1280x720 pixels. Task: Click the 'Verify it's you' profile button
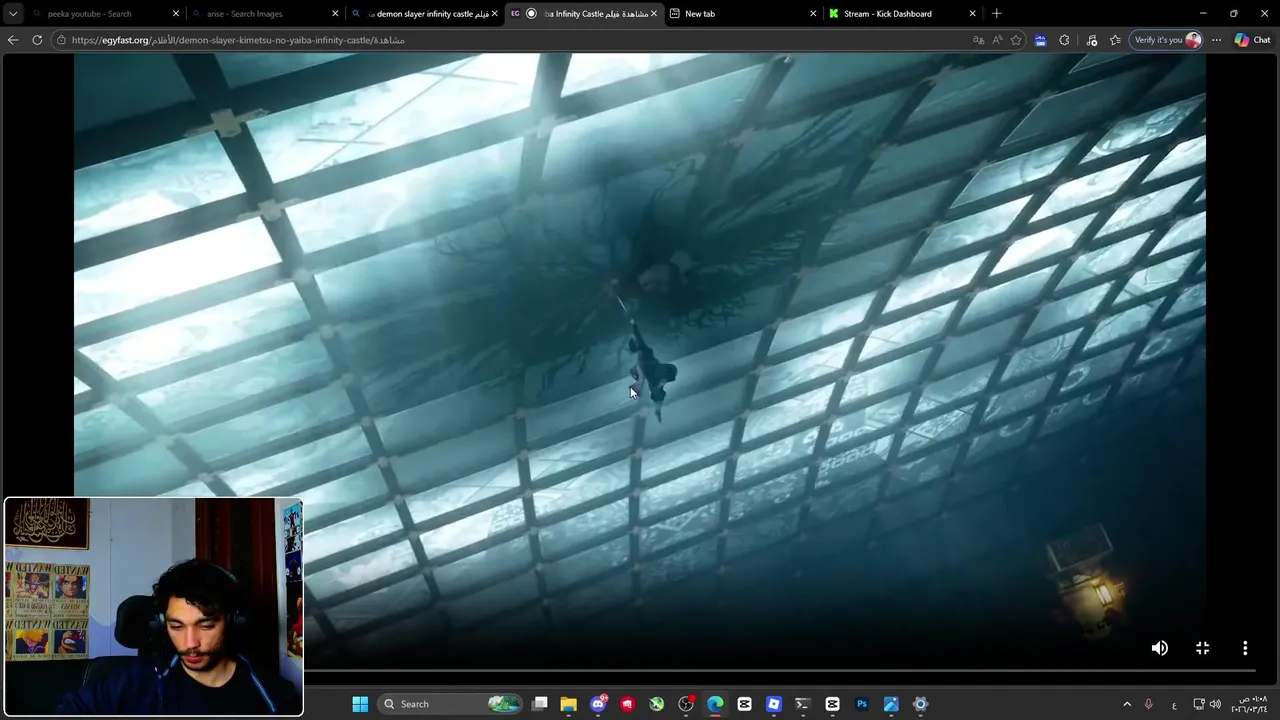coord(1166,40)
